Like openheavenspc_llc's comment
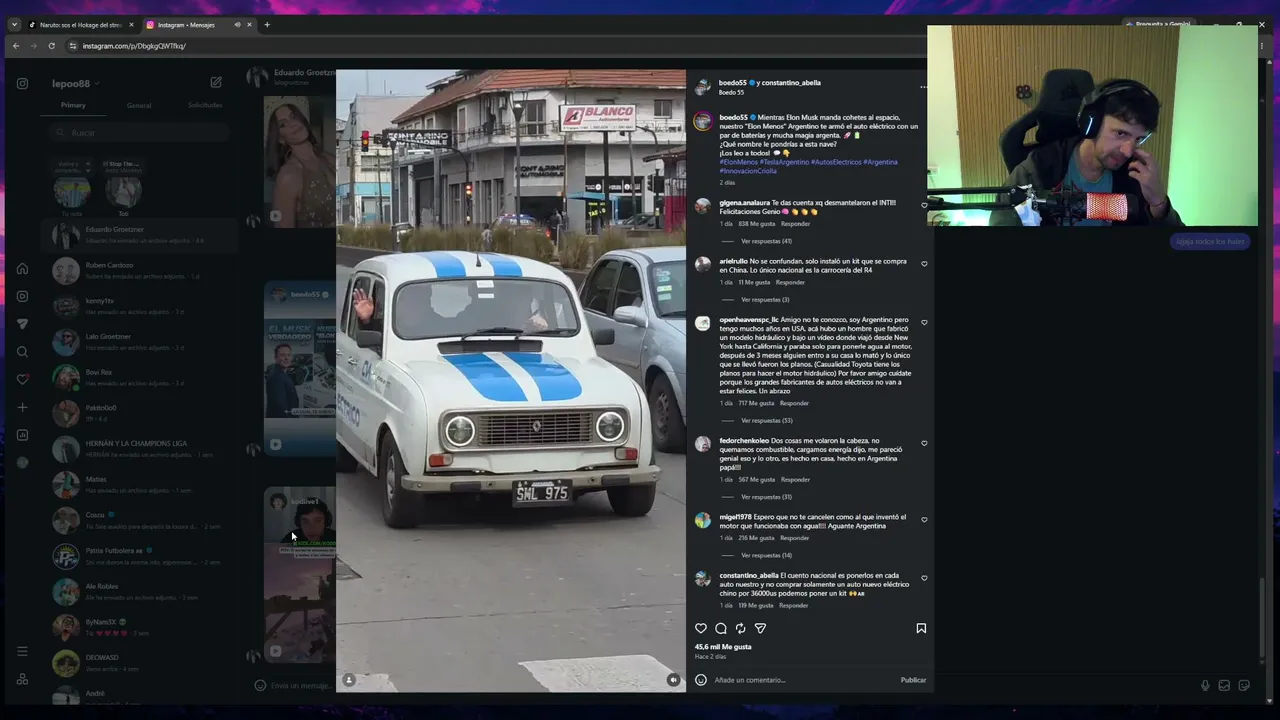Viewport: 1280px width, 720px height. pos(924,323)
